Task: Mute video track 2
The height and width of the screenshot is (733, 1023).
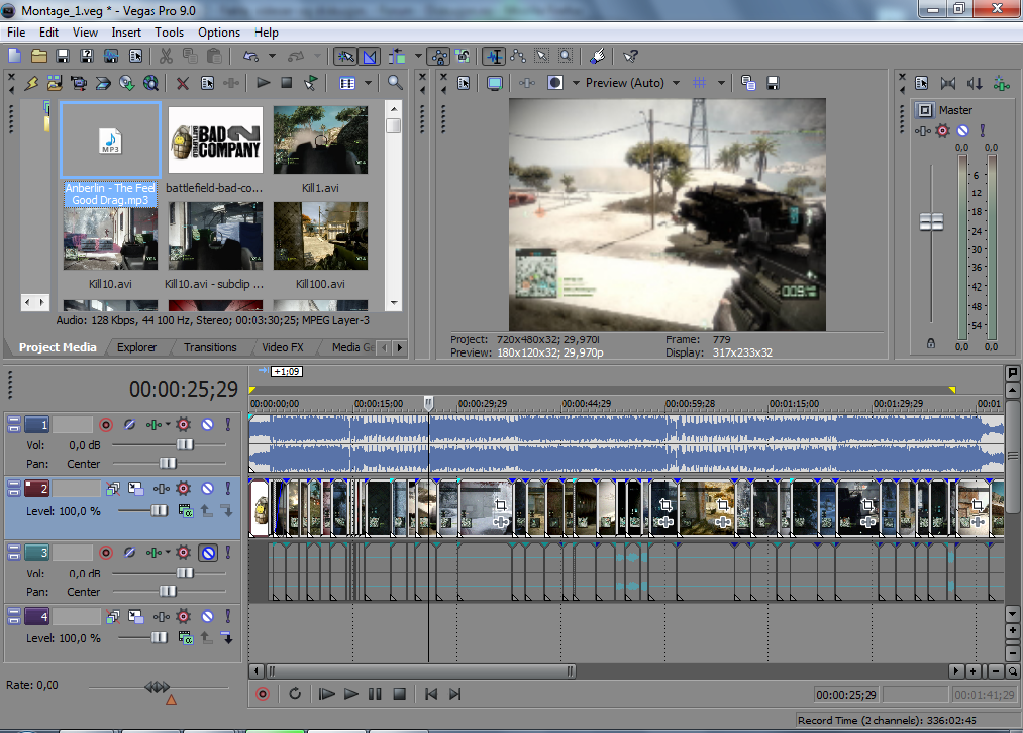Action: (207, 488)
